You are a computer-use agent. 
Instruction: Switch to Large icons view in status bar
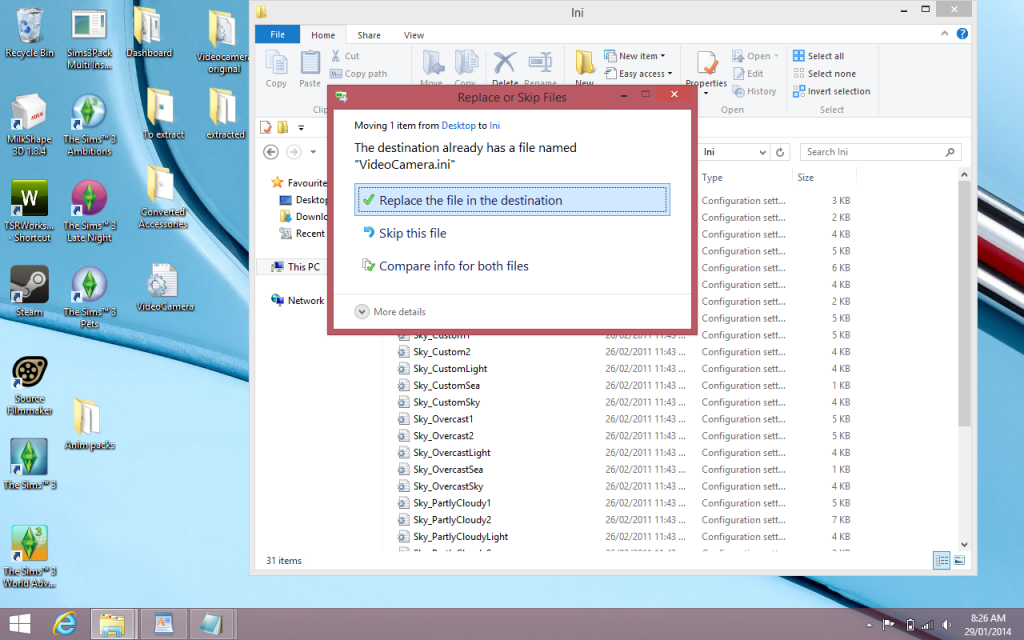(x=959, y=560)
